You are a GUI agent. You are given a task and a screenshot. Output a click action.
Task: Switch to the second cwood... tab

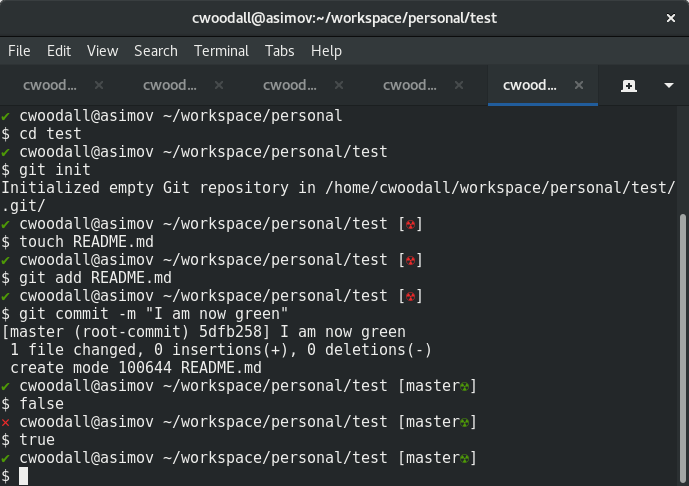click(x=170, y=85)
